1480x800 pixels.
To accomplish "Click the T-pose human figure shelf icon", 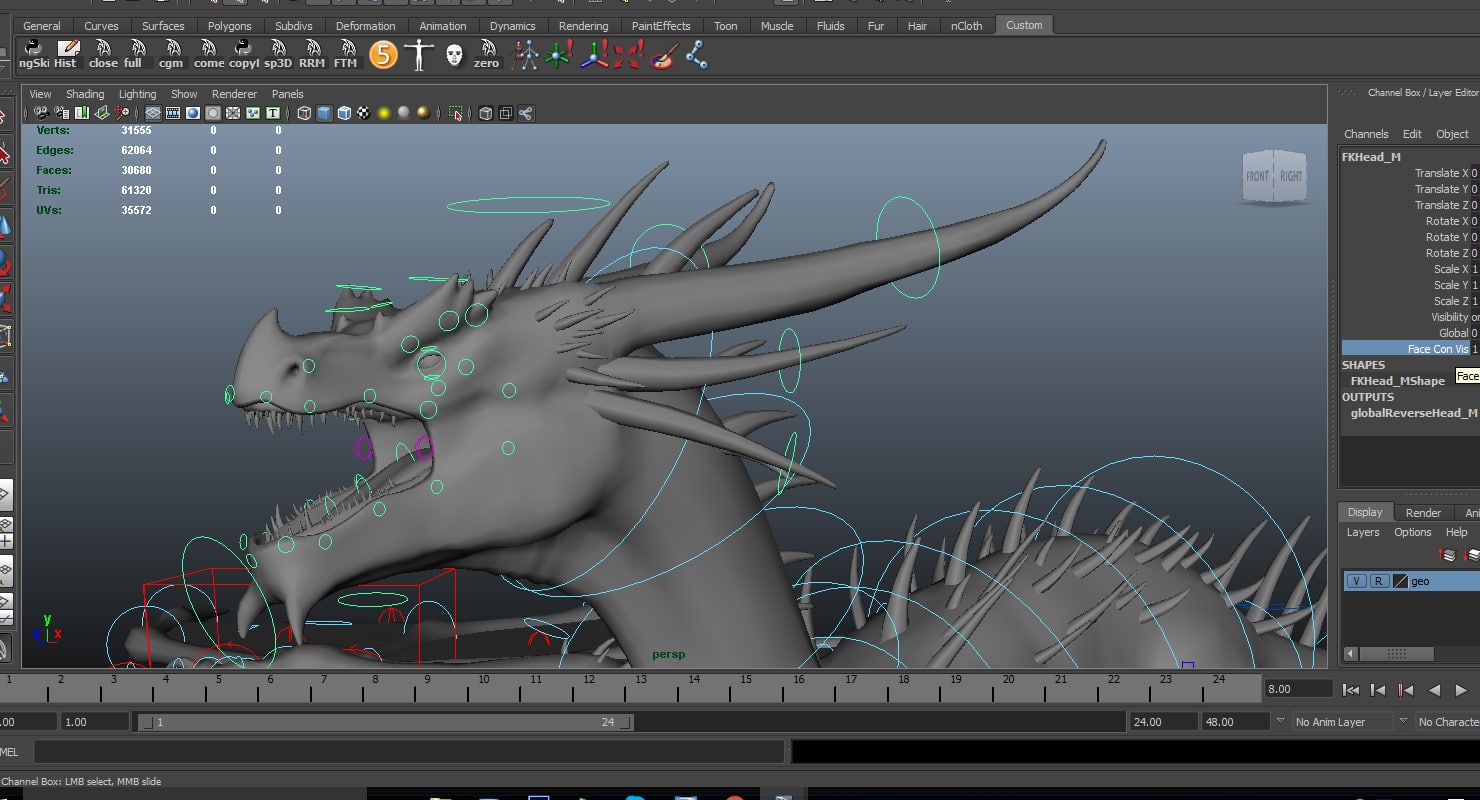I will coord(418,54).
